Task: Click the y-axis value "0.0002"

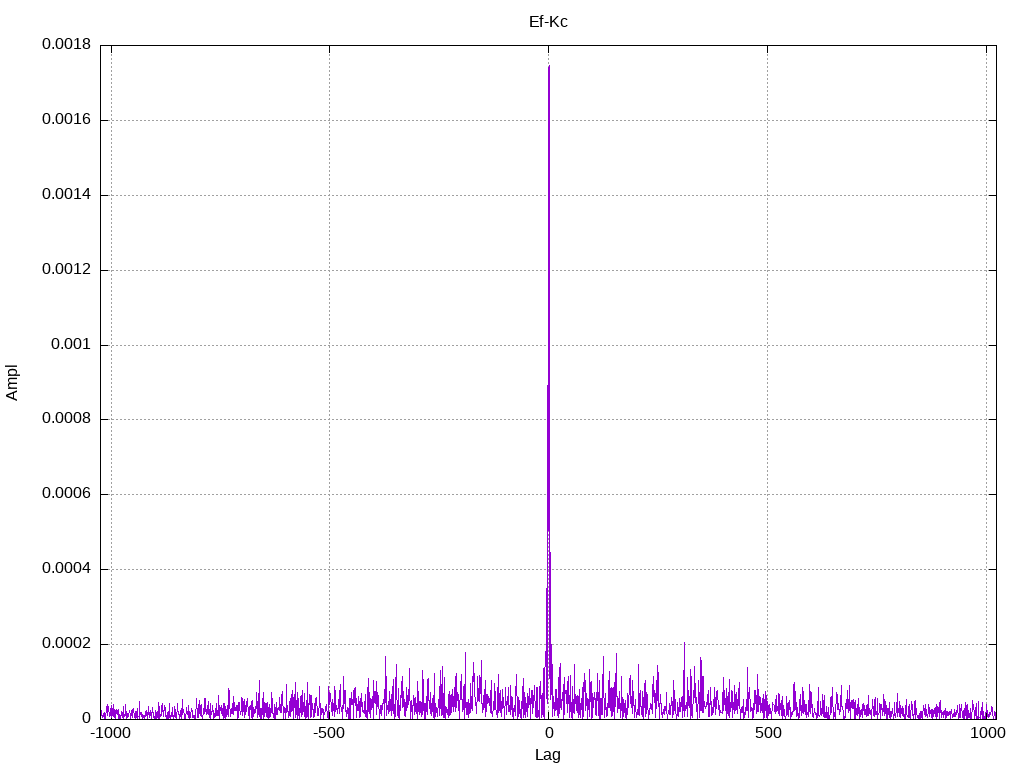Action: (67, 643)
